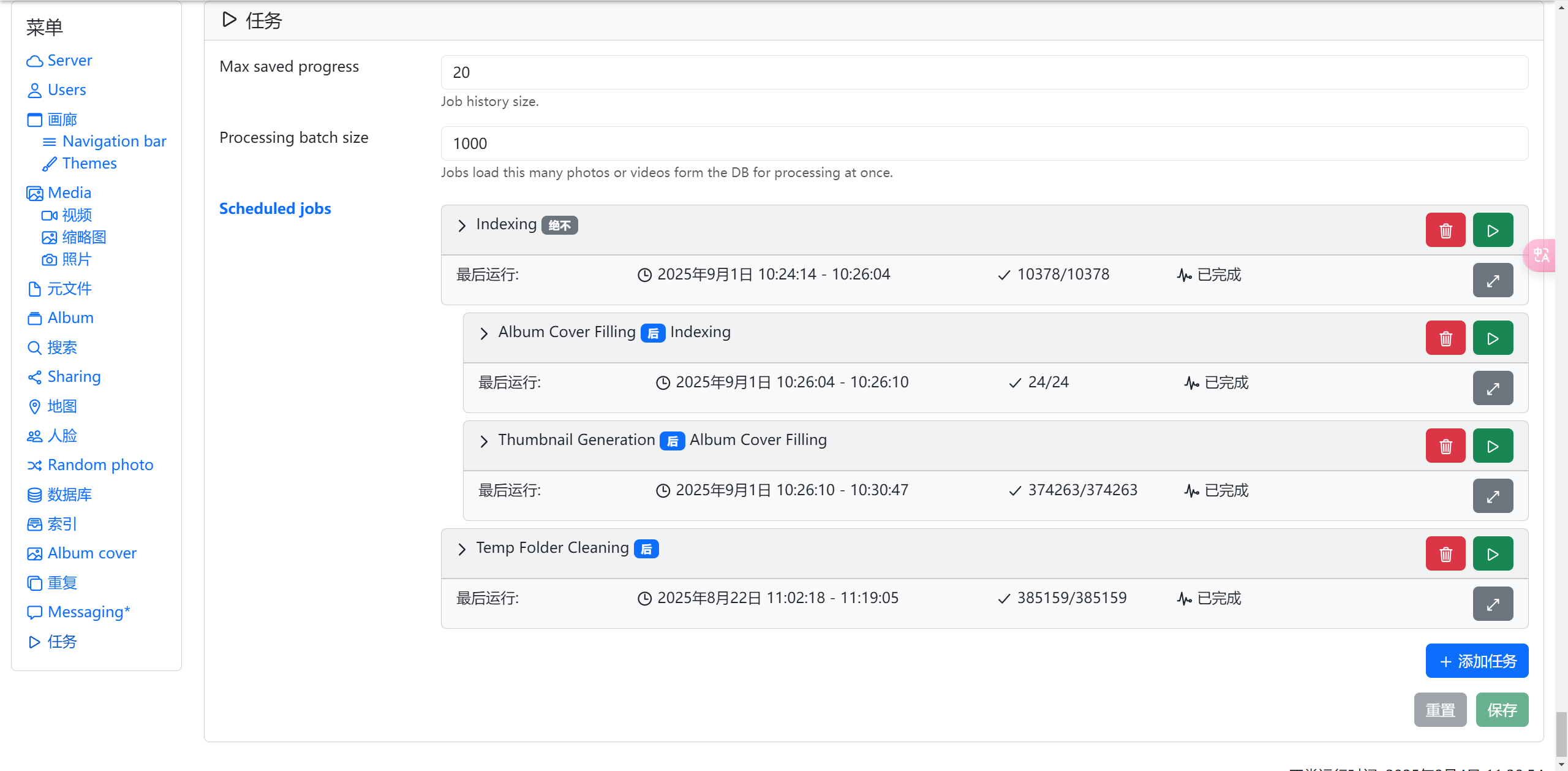1568x771 pixels.
Task: Go to Random photo settings
Action: (x=100, y=465)
